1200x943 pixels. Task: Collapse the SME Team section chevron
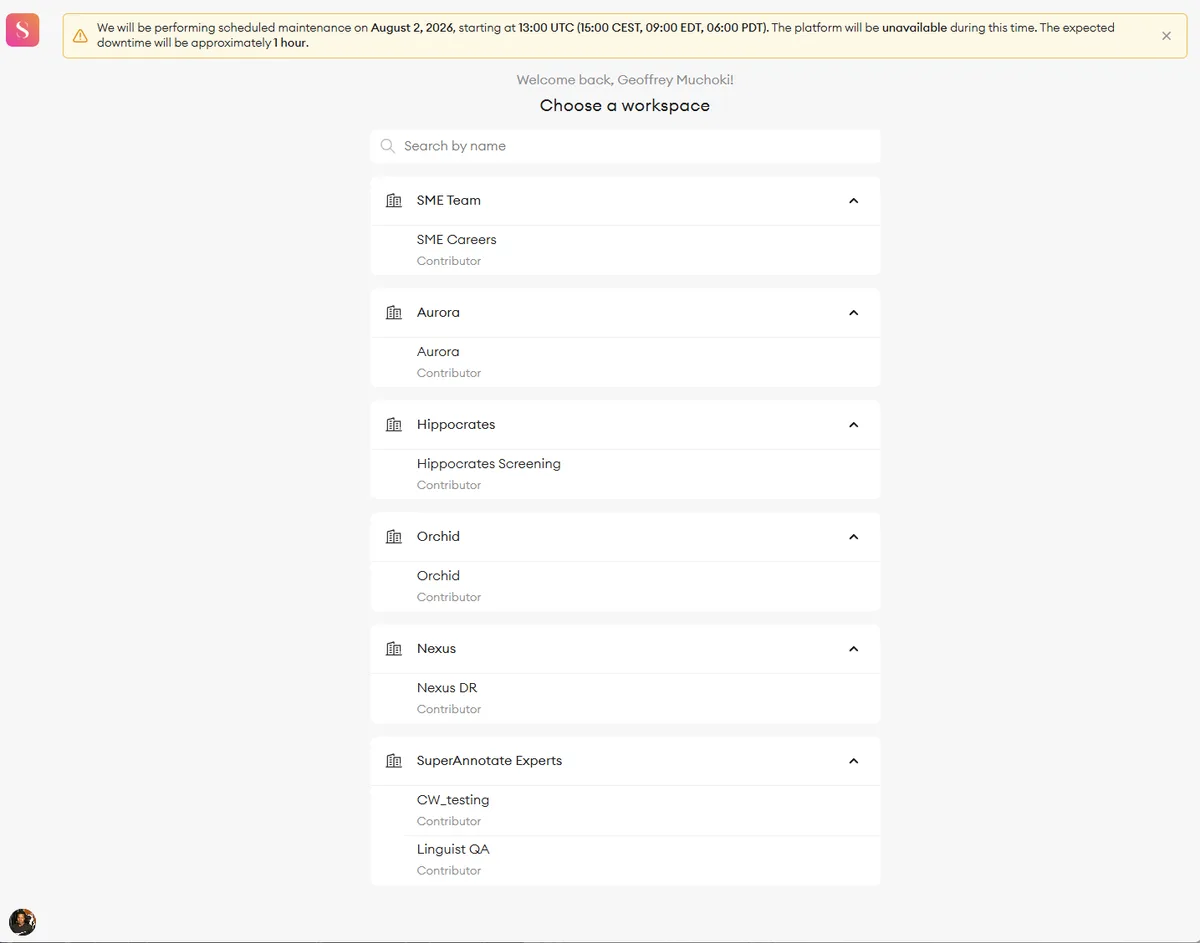tap(853, 201)
